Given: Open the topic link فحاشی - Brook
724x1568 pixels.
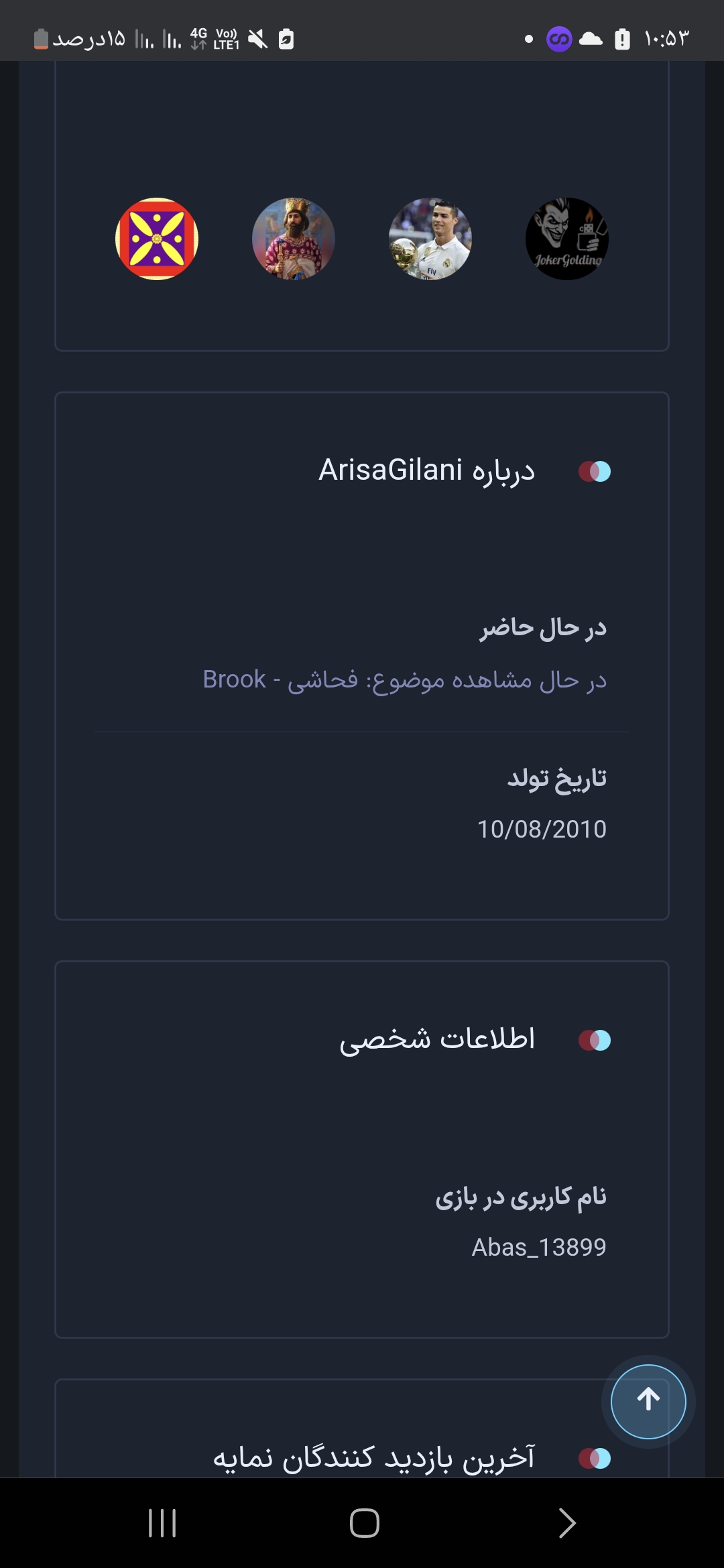Looking at the screenshot, I should (x=405, y=680).
